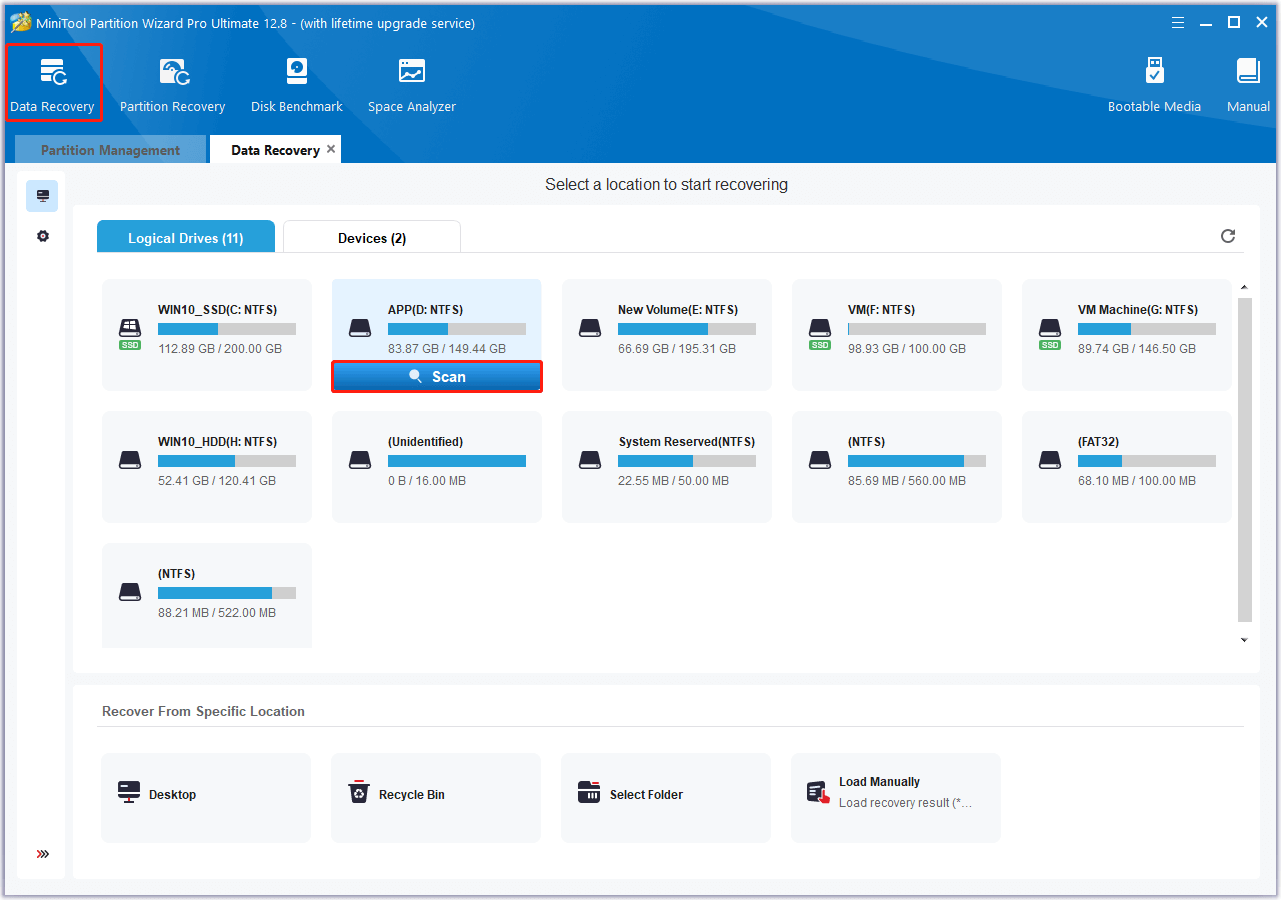Switch to the Devices (2) tab

(372, 238)
